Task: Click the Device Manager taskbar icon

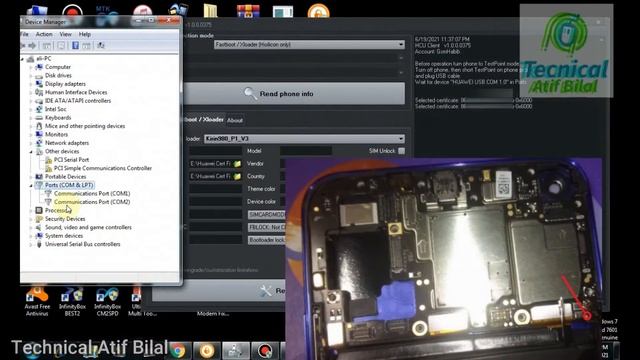Action: pos(236,351)
